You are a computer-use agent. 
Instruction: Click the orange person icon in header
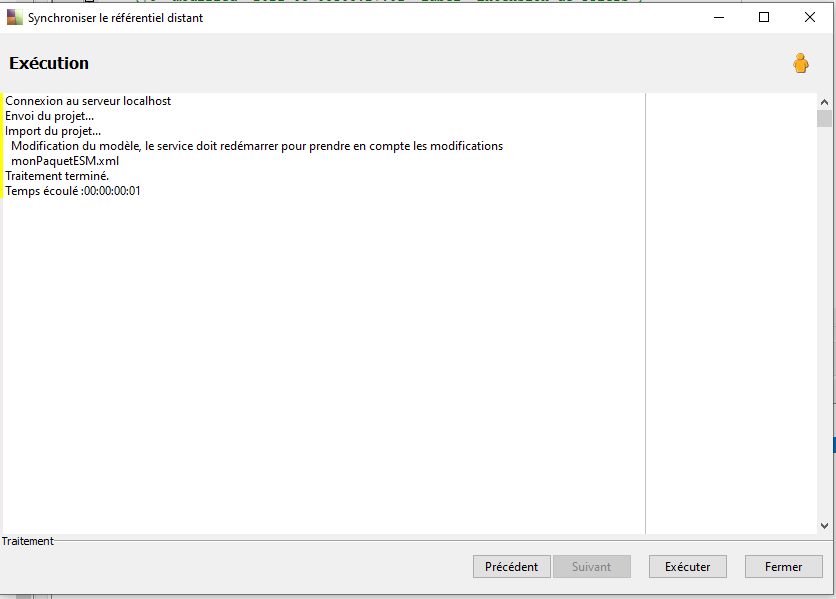click(800, 63)
